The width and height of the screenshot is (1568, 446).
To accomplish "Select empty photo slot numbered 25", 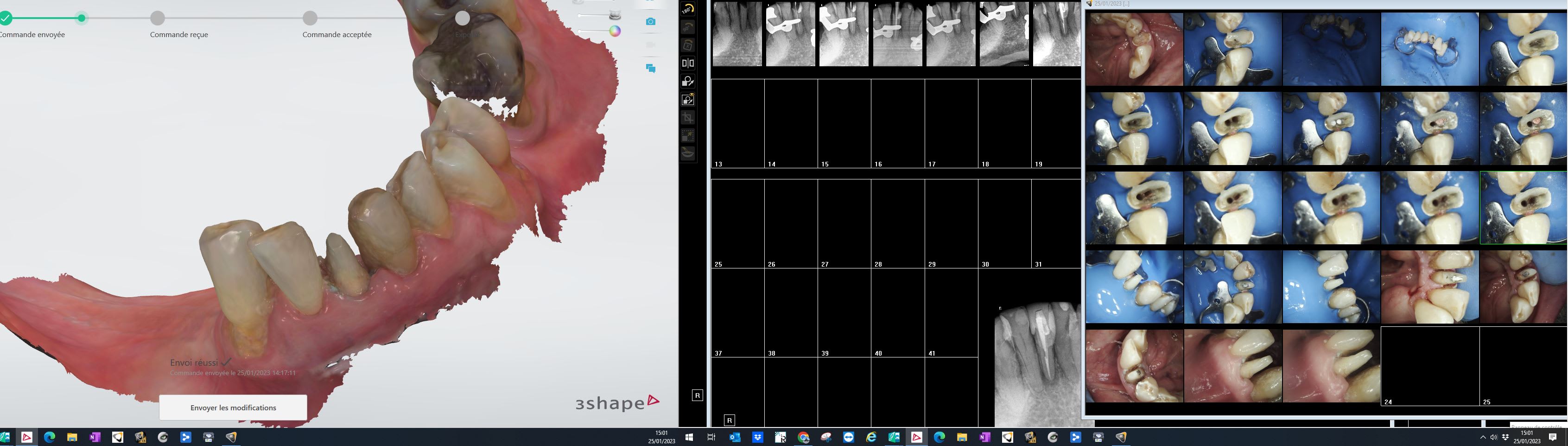I will tap(1524, 366).
